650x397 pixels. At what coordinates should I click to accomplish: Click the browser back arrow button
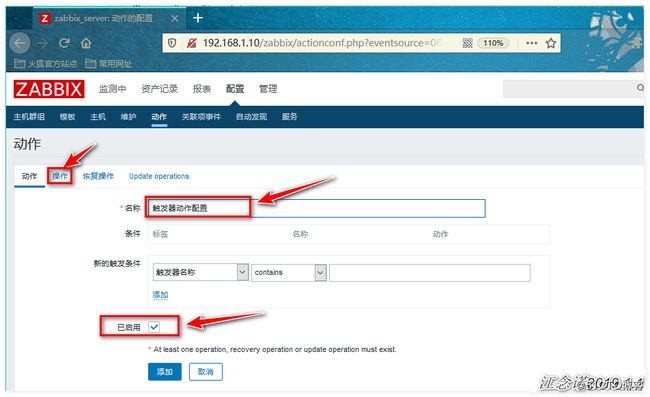coord(19,43)
